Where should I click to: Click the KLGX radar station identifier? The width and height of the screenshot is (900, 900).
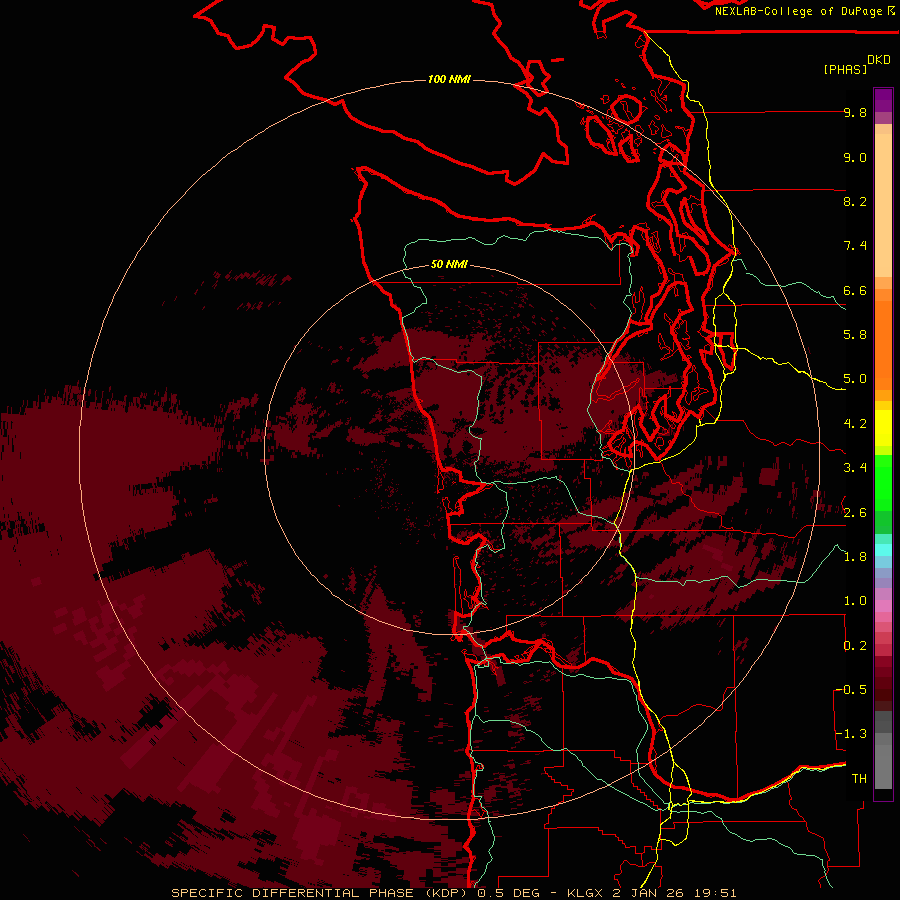click(x=585, y=893)
